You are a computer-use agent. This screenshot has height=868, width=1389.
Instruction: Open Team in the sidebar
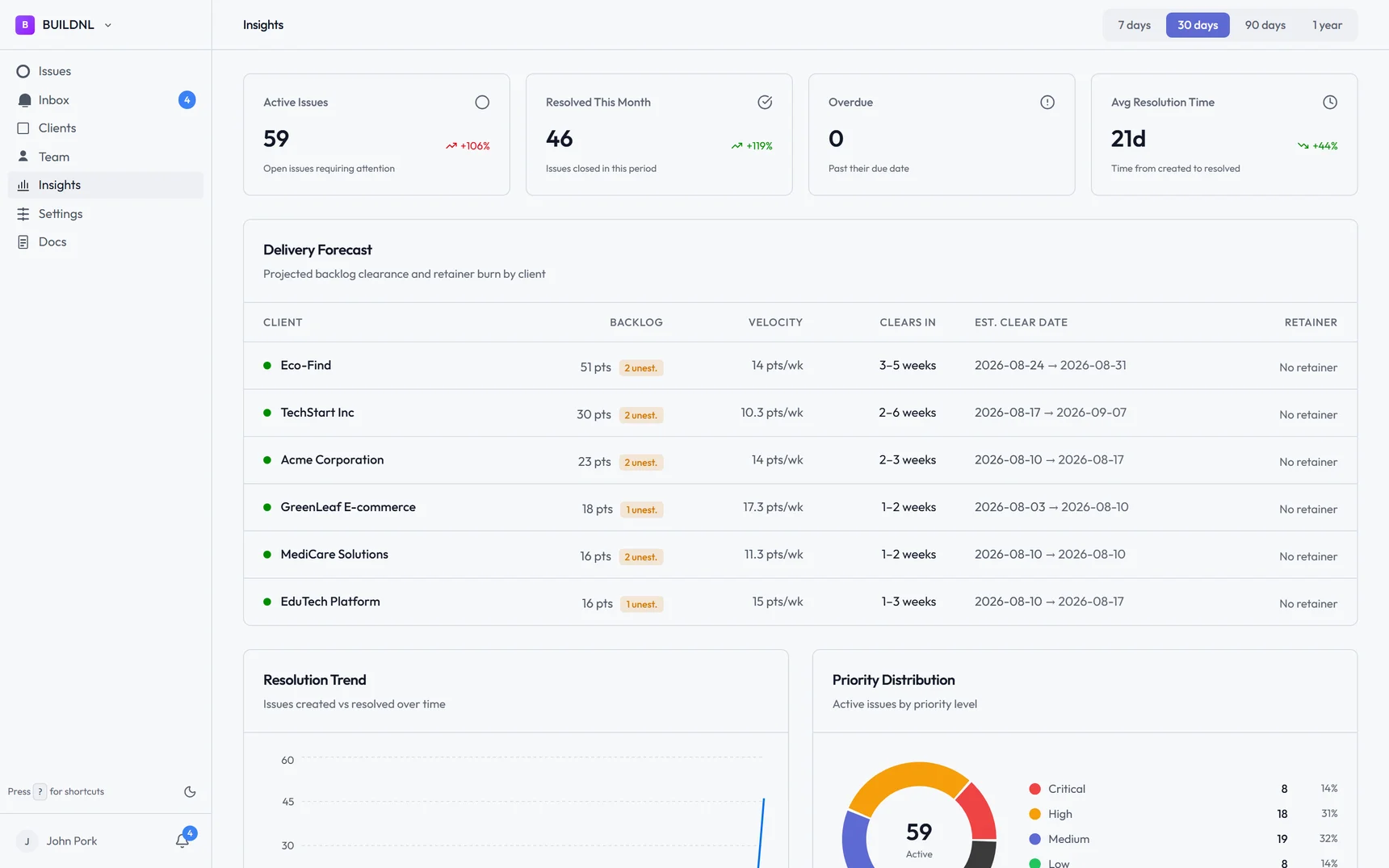106,157
